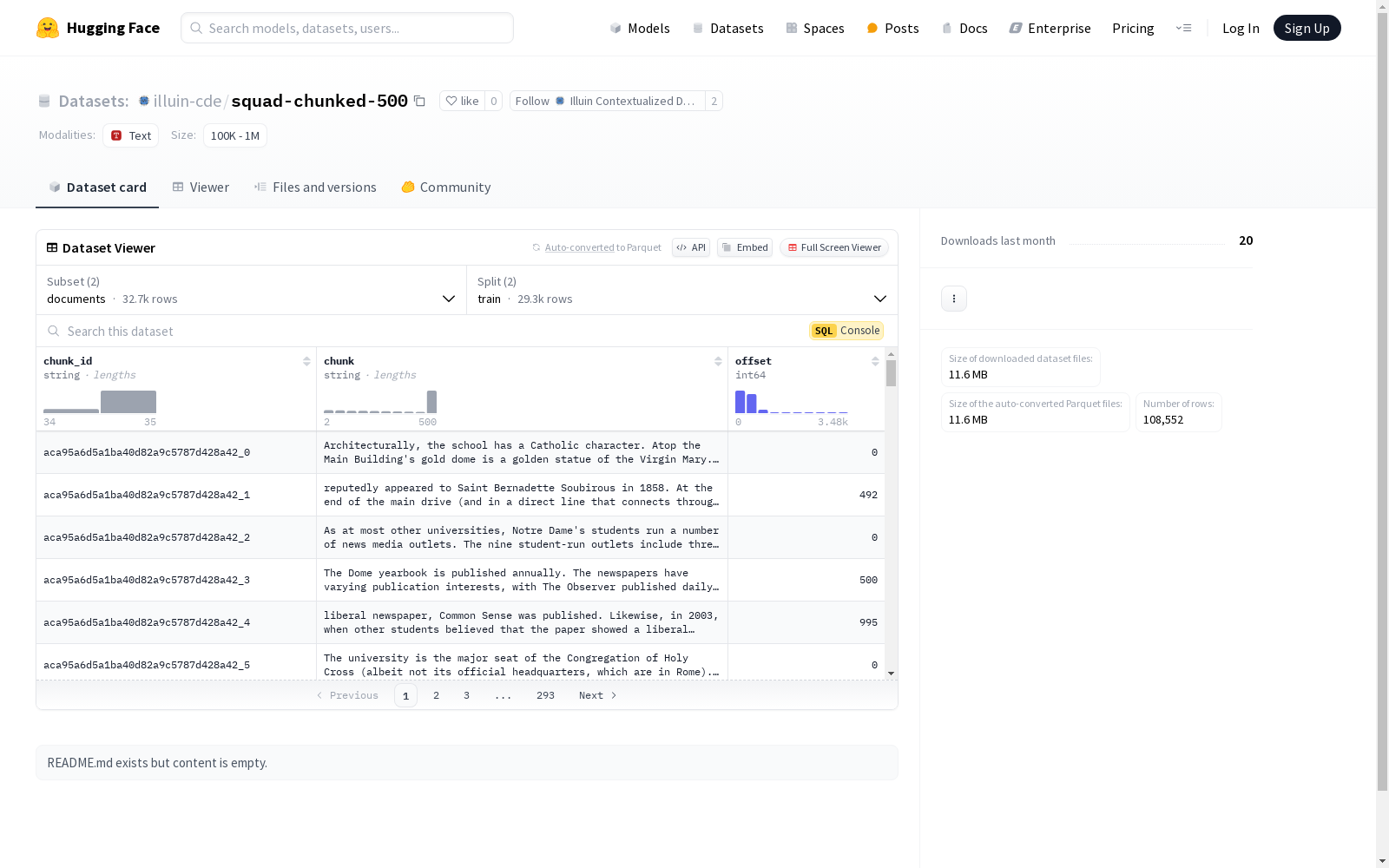Open the Pricing page
Screen dimensions: 1389x868
pos(1133,28)
